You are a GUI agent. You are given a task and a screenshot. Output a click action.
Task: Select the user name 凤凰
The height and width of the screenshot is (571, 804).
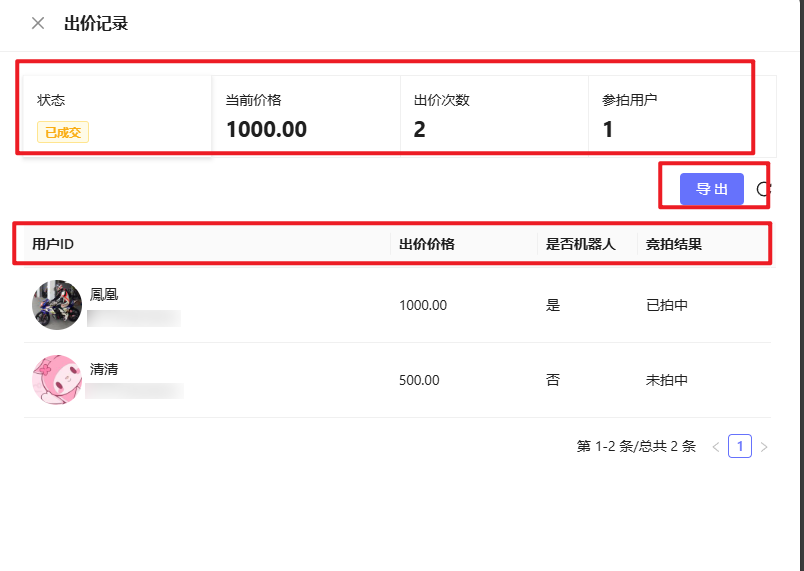coord(104,294)
